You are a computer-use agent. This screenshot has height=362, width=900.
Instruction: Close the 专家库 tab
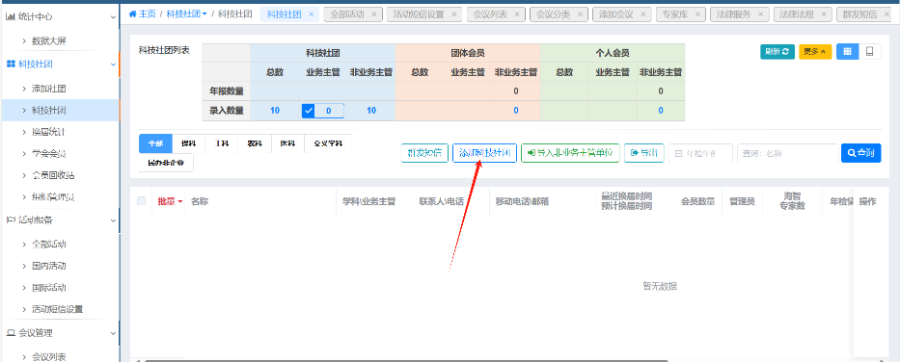[697, 14]
